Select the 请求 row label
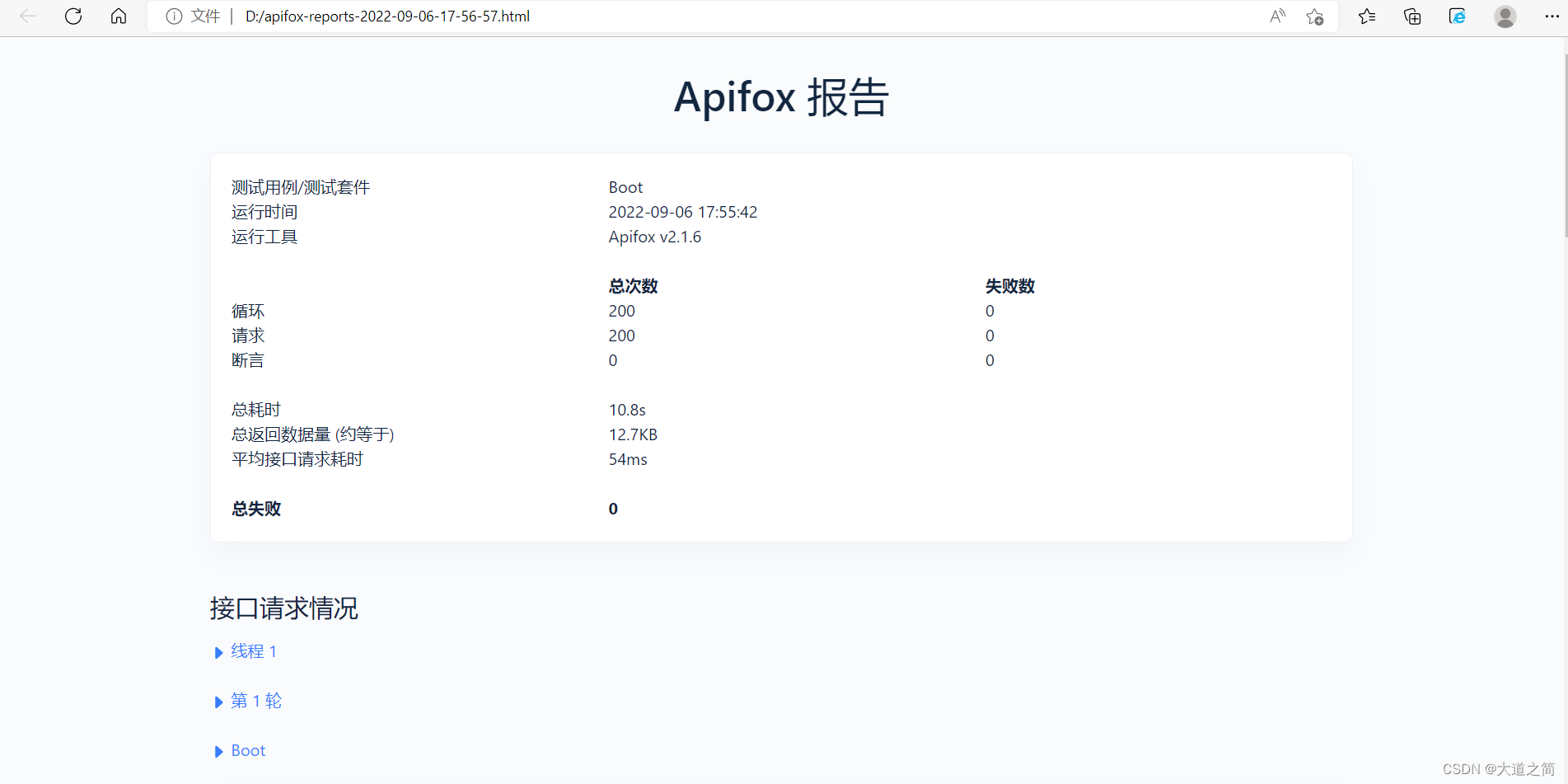Viewport: 1568px width, 784px height. [x=248, y=336]
